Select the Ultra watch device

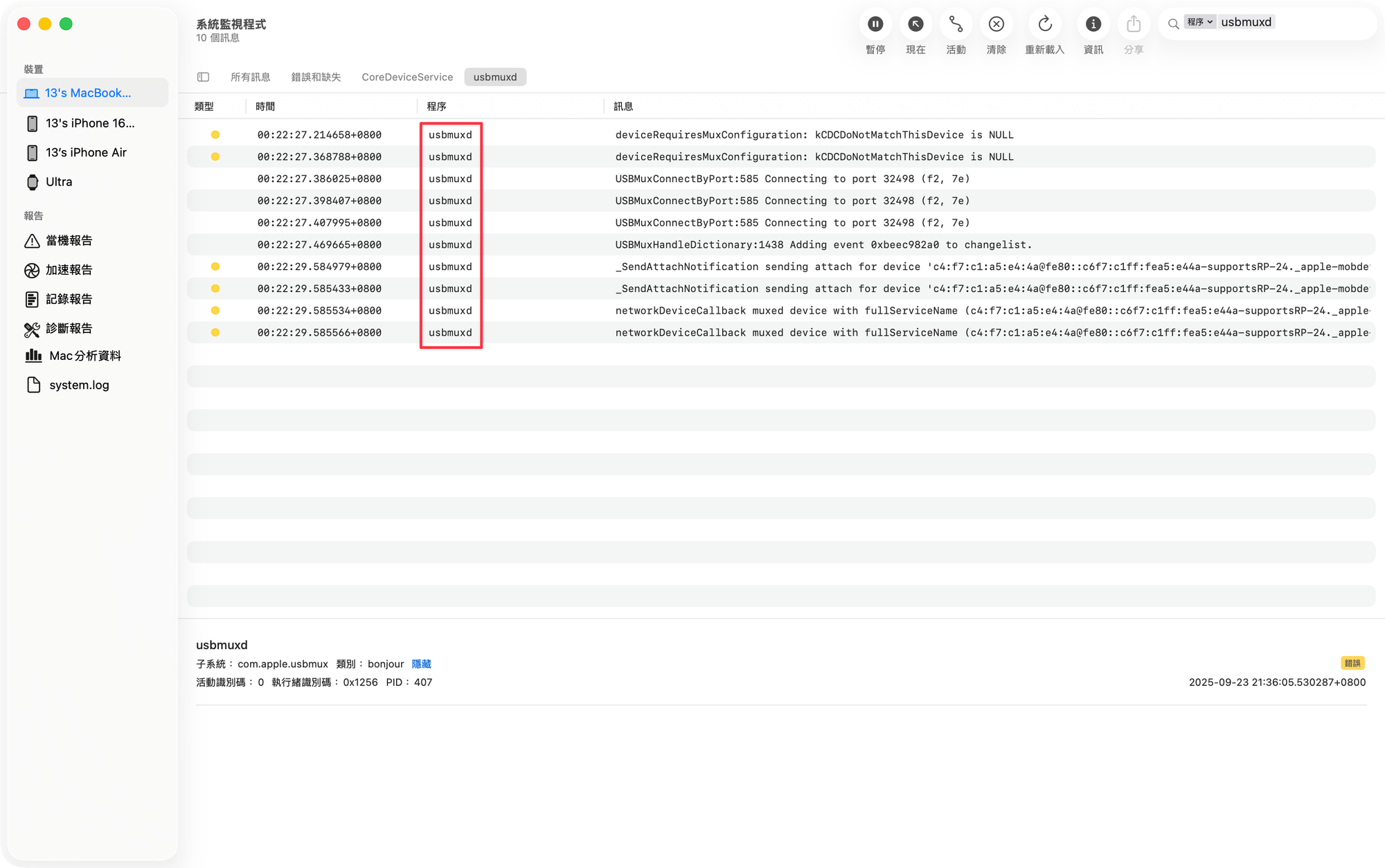(92, 182)
